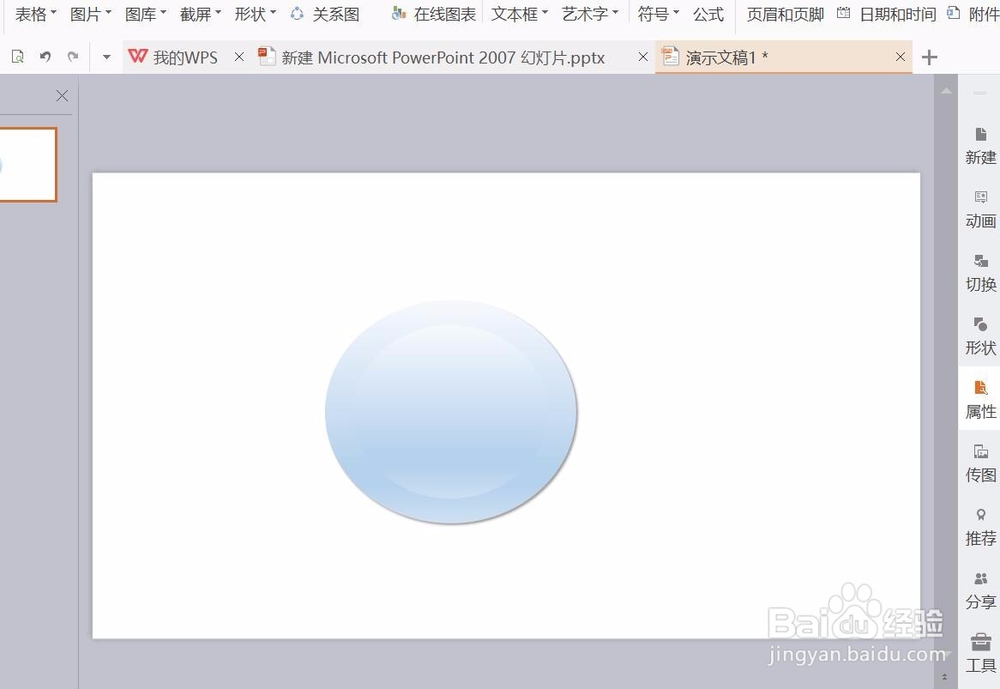Open the 属性 (Properties) panel

tap(980, 399)
